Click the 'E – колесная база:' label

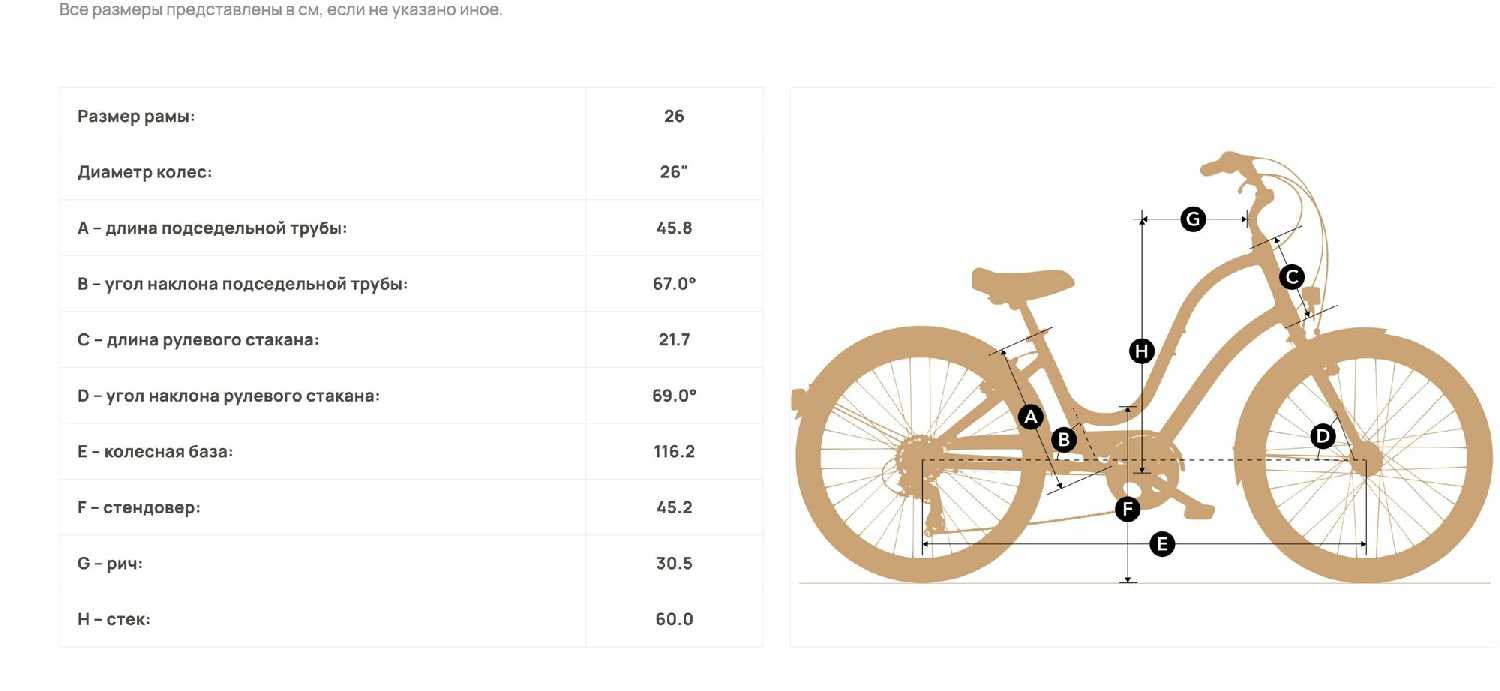[155, 452]
